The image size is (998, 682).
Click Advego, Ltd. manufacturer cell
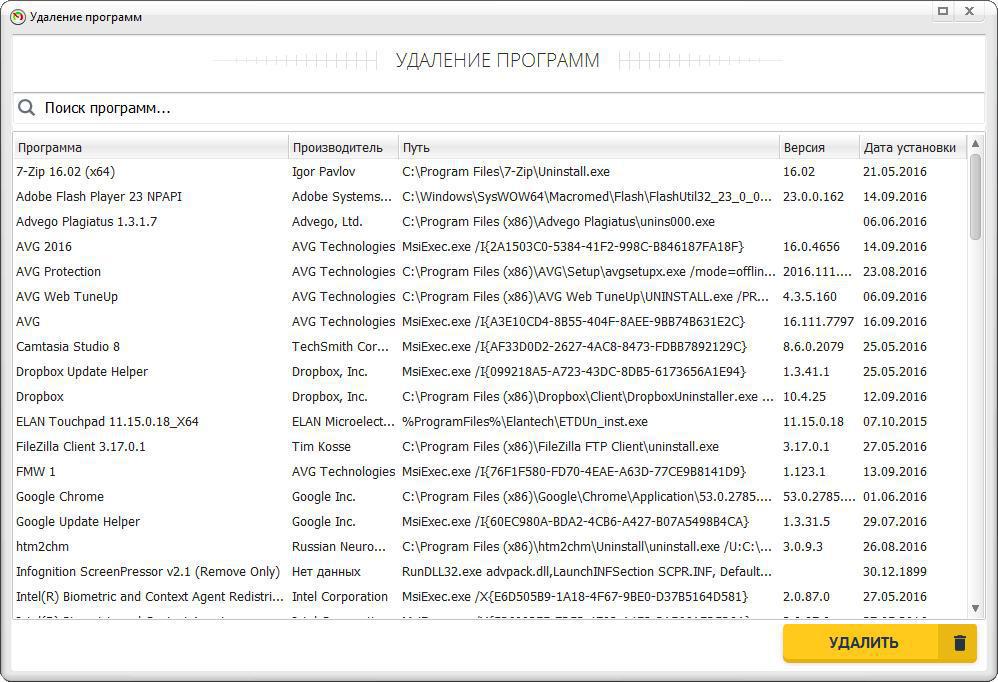click(327, 221)
